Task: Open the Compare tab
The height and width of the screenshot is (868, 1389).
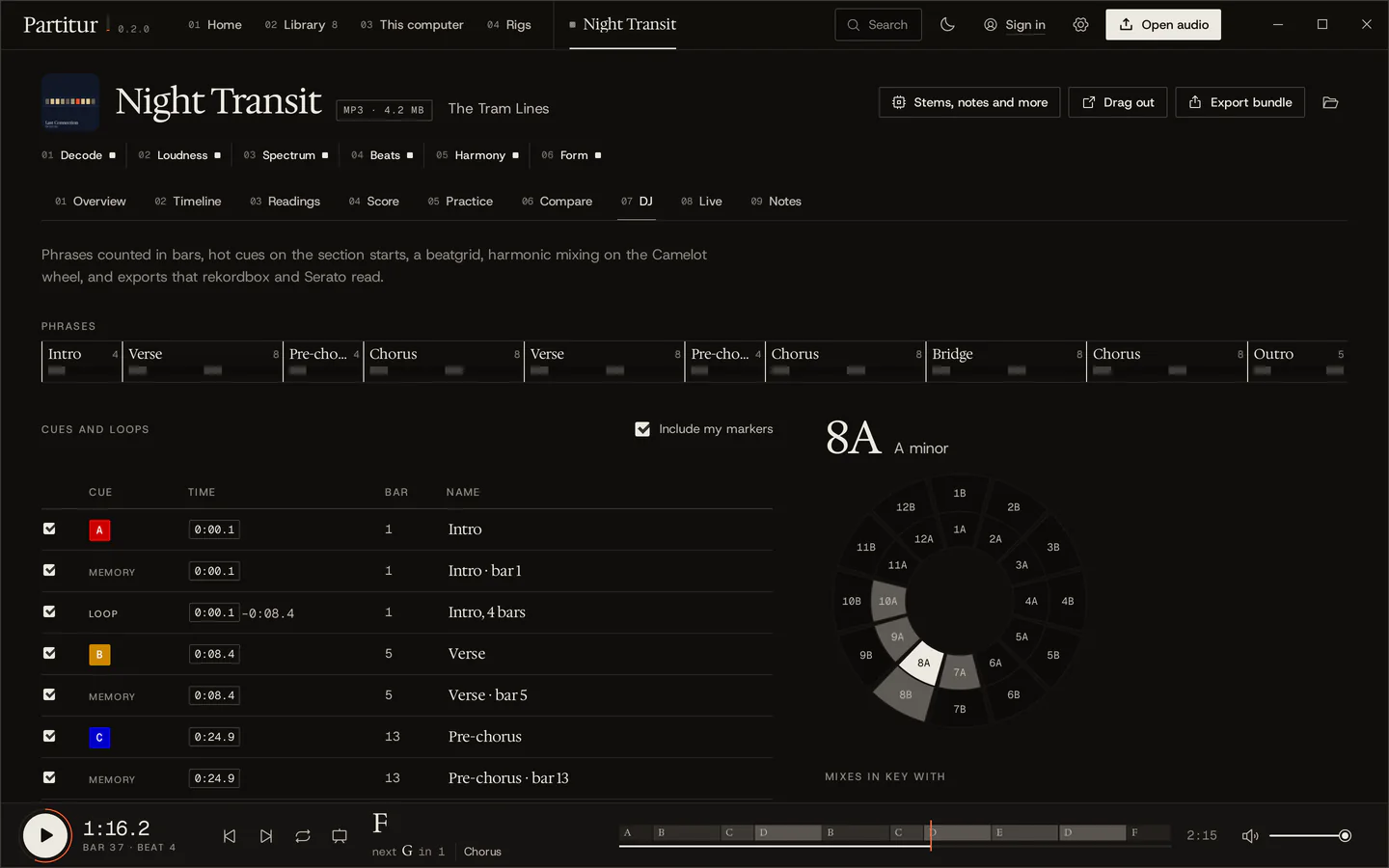Action: pos(558,202)
